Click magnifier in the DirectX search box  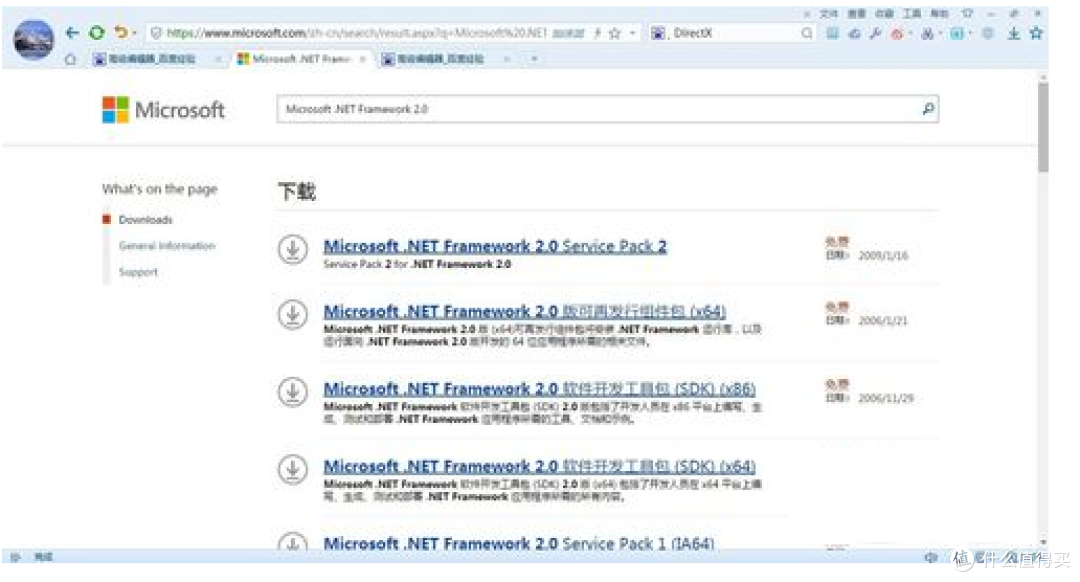point(807,33)
